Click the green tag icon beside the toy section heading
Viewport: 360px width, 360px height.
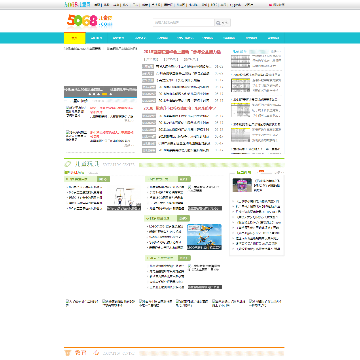(68, 164)
